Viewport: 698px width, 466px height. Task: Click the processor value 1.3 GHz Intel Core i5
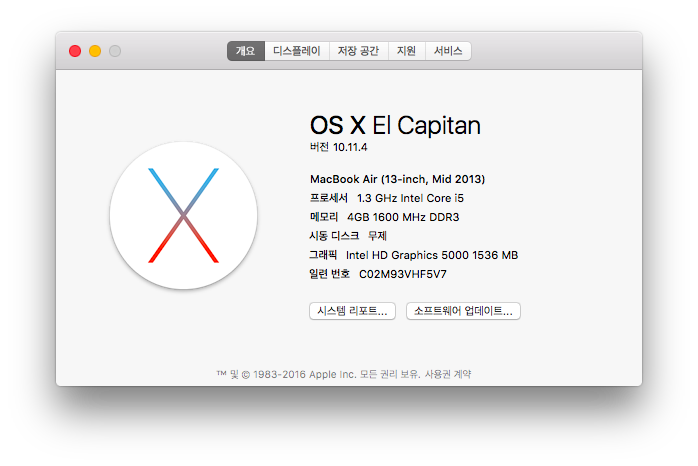[x=410, y=198]
